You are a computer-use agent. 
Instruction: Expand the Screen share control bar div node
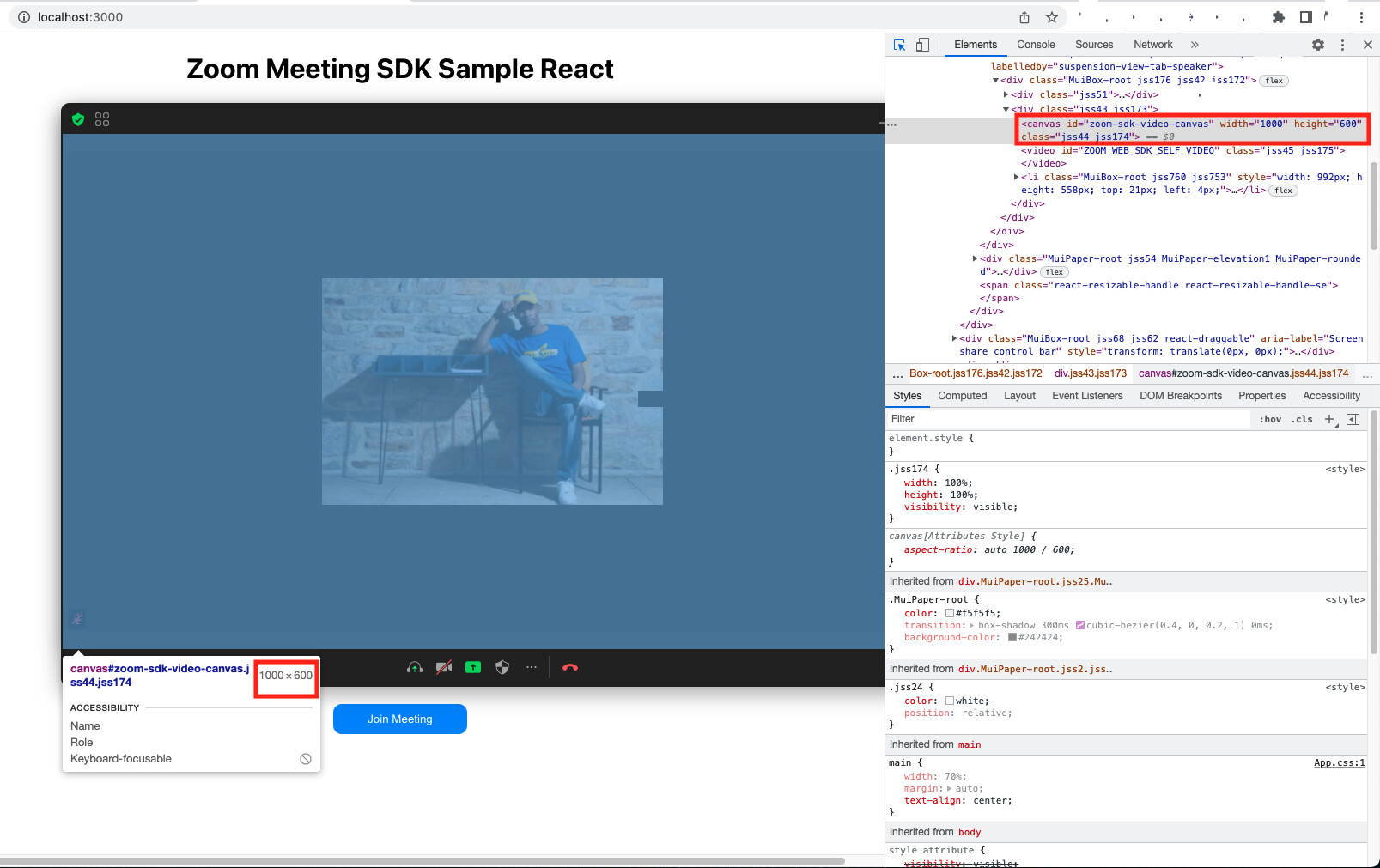point(954,338)
